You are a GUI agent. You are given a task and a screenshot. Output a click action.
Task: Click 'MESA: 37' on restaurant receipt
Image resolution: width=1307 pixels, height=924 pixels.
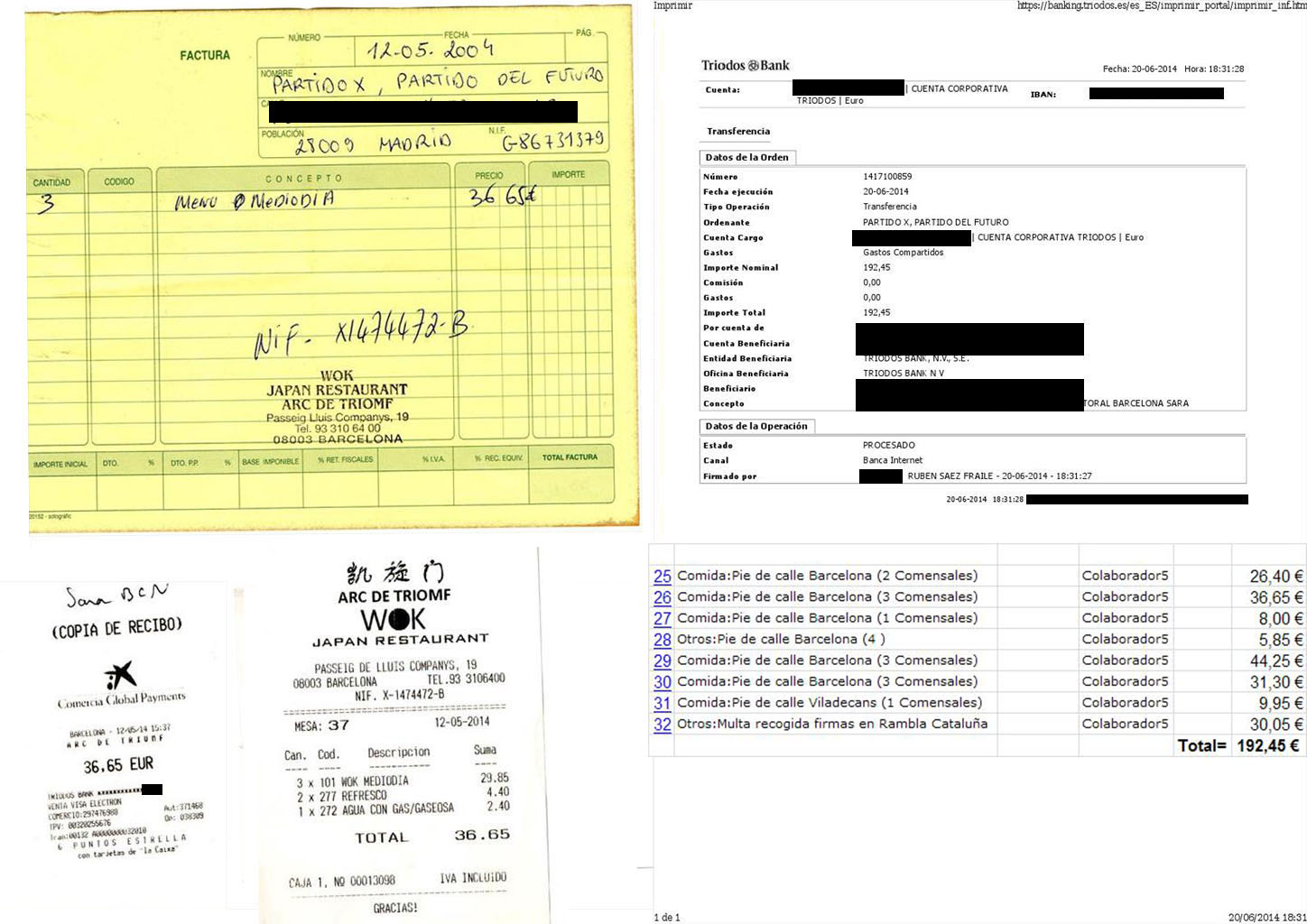[x=321, y=725]
